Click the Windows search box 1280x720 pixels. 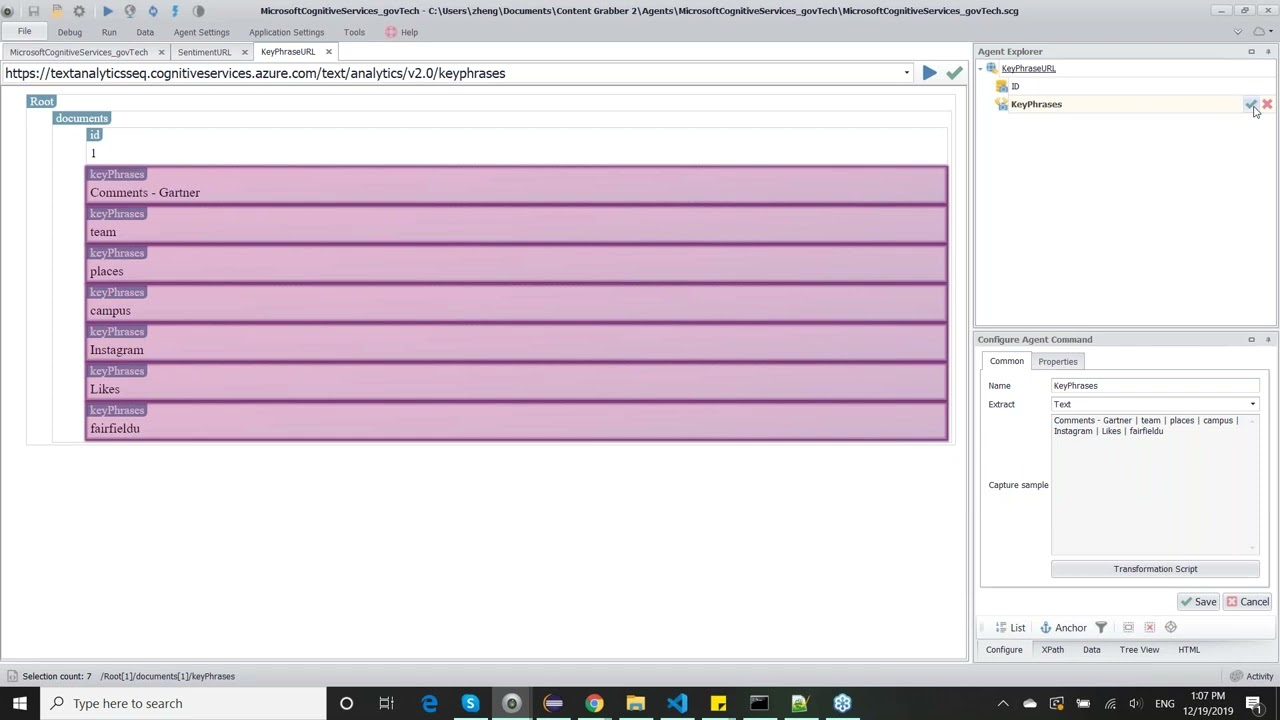click(182, 703)
